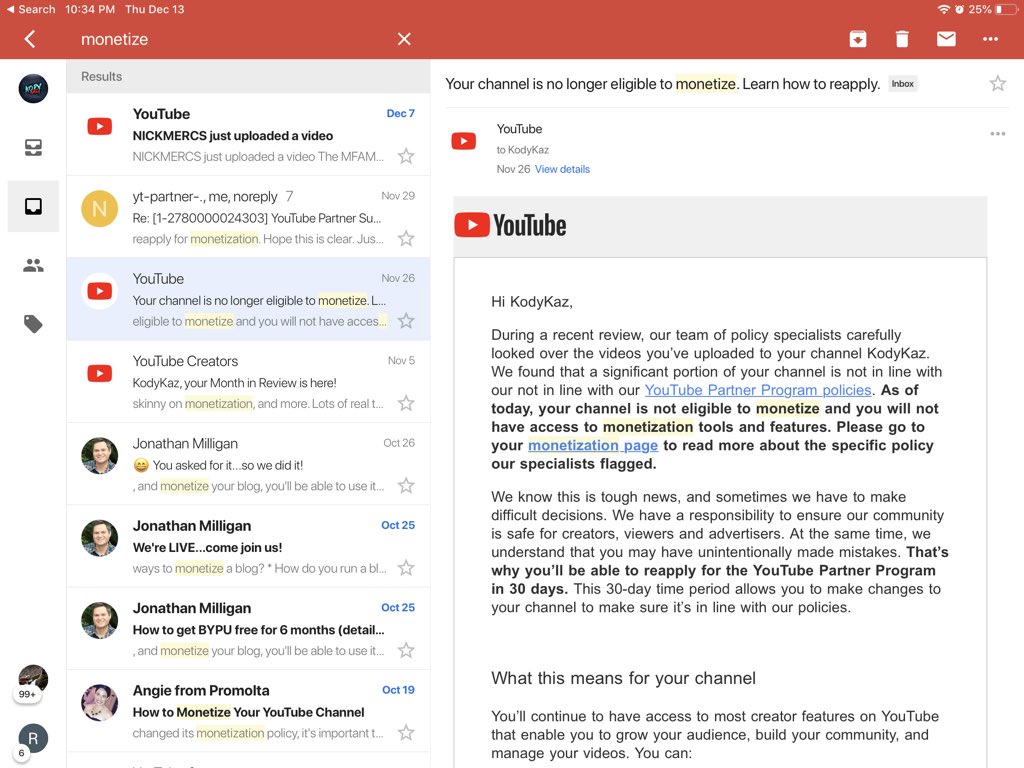Viewport: 1024px width, 768px height.
Task: Expand sender info via View details
Action: coord(562,169)
